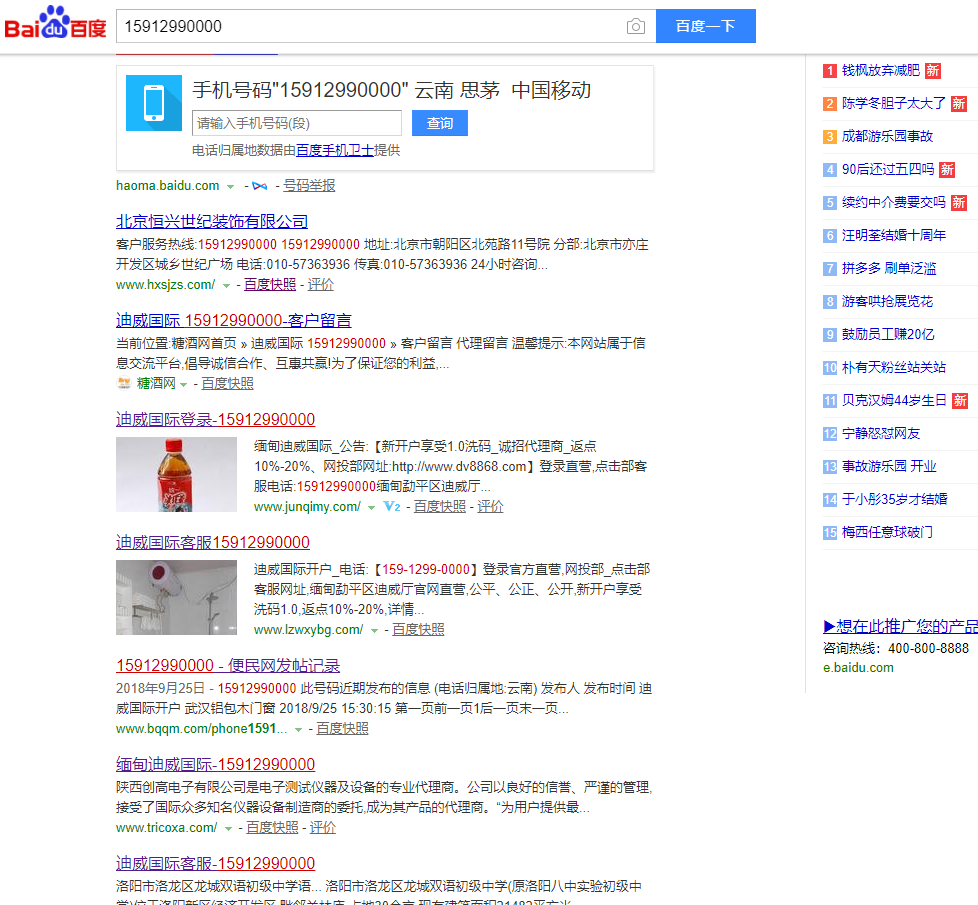Click the rank 3 number badge

tap(830, 137)
